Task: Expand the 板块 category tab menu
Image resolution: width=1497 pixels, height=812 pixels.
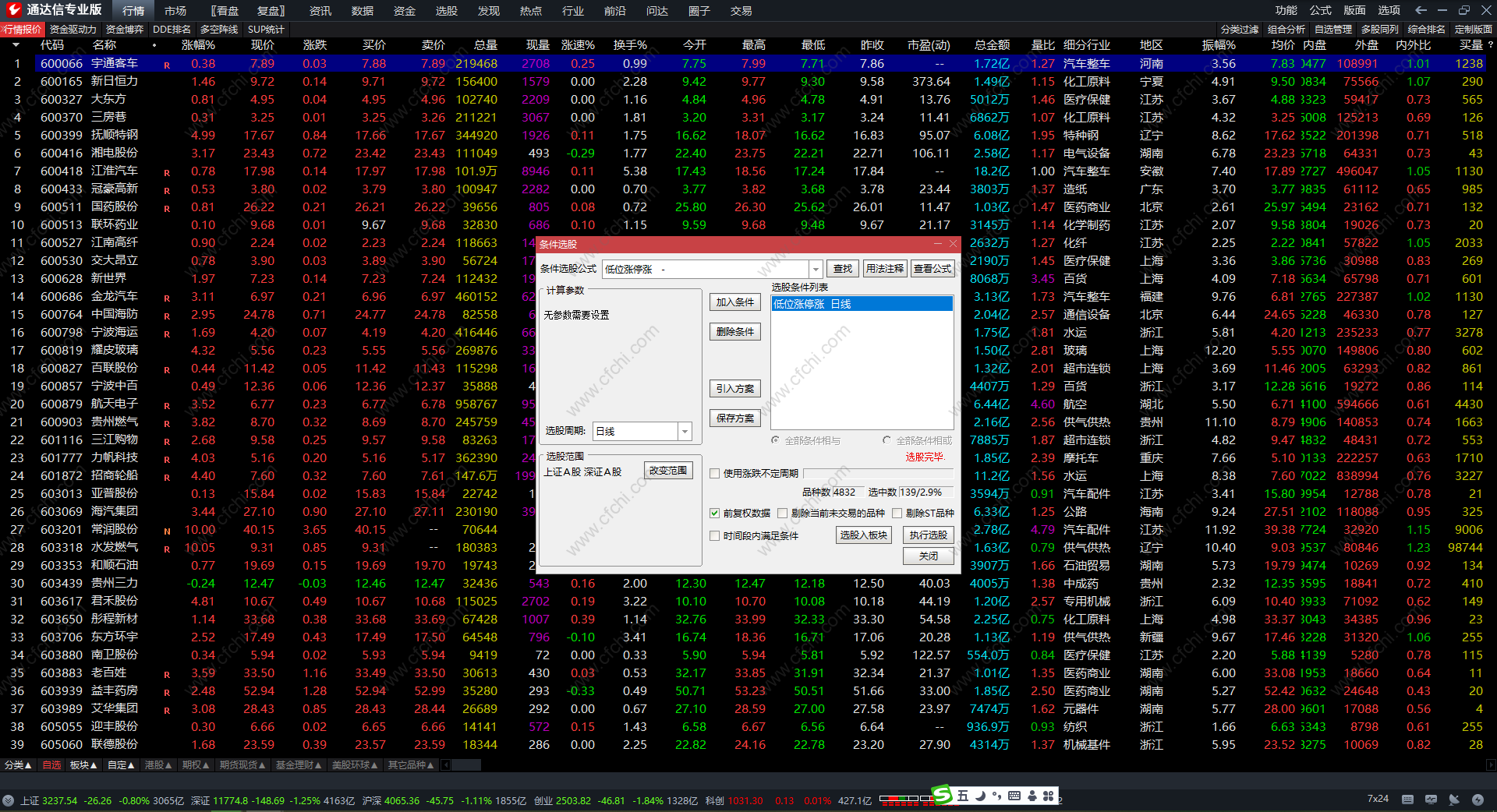Action: pyautogui.click(x=83, y=765)
